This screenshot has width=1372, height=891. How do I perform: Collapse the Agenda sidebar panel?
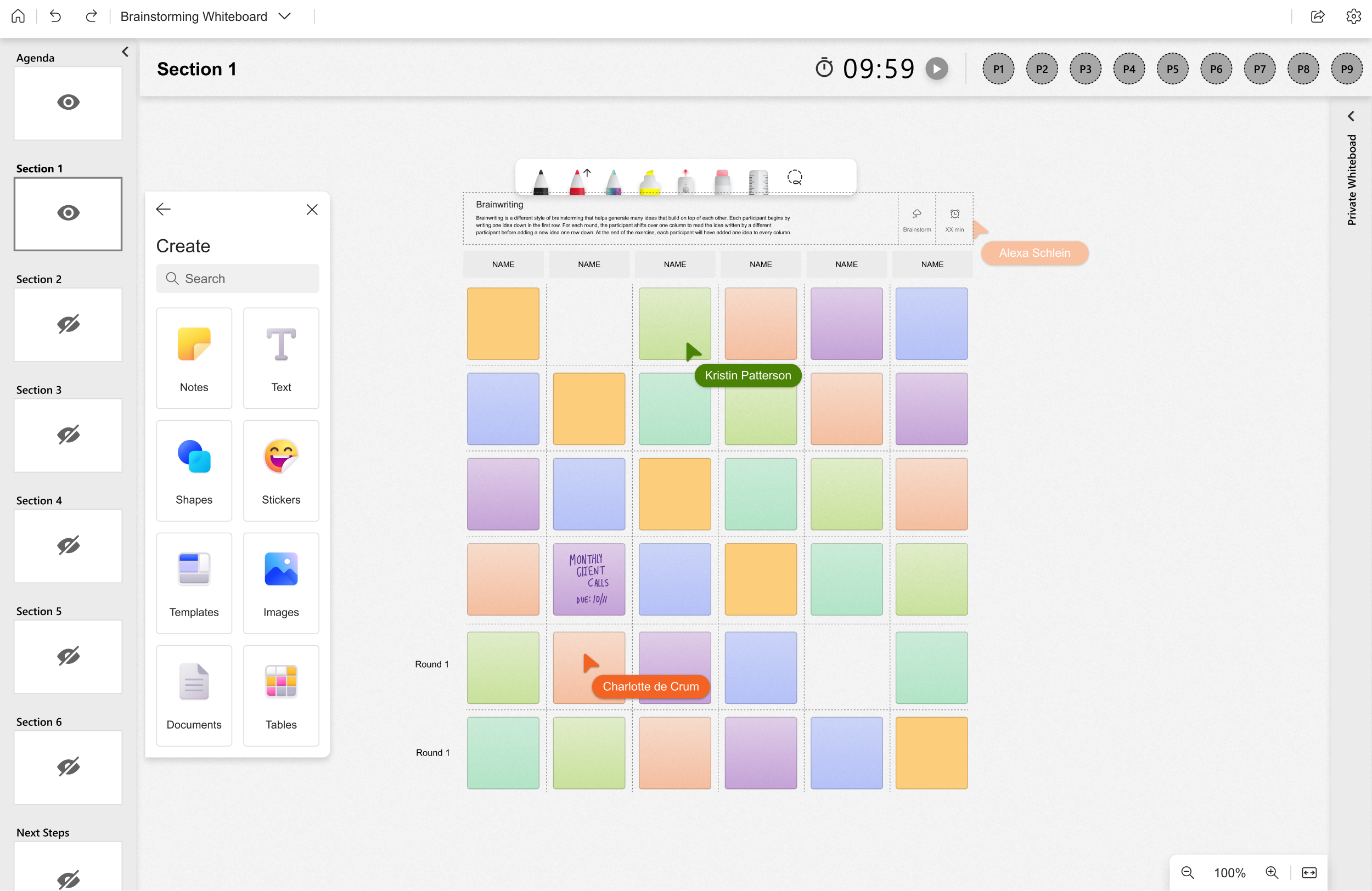pos(125,52)
